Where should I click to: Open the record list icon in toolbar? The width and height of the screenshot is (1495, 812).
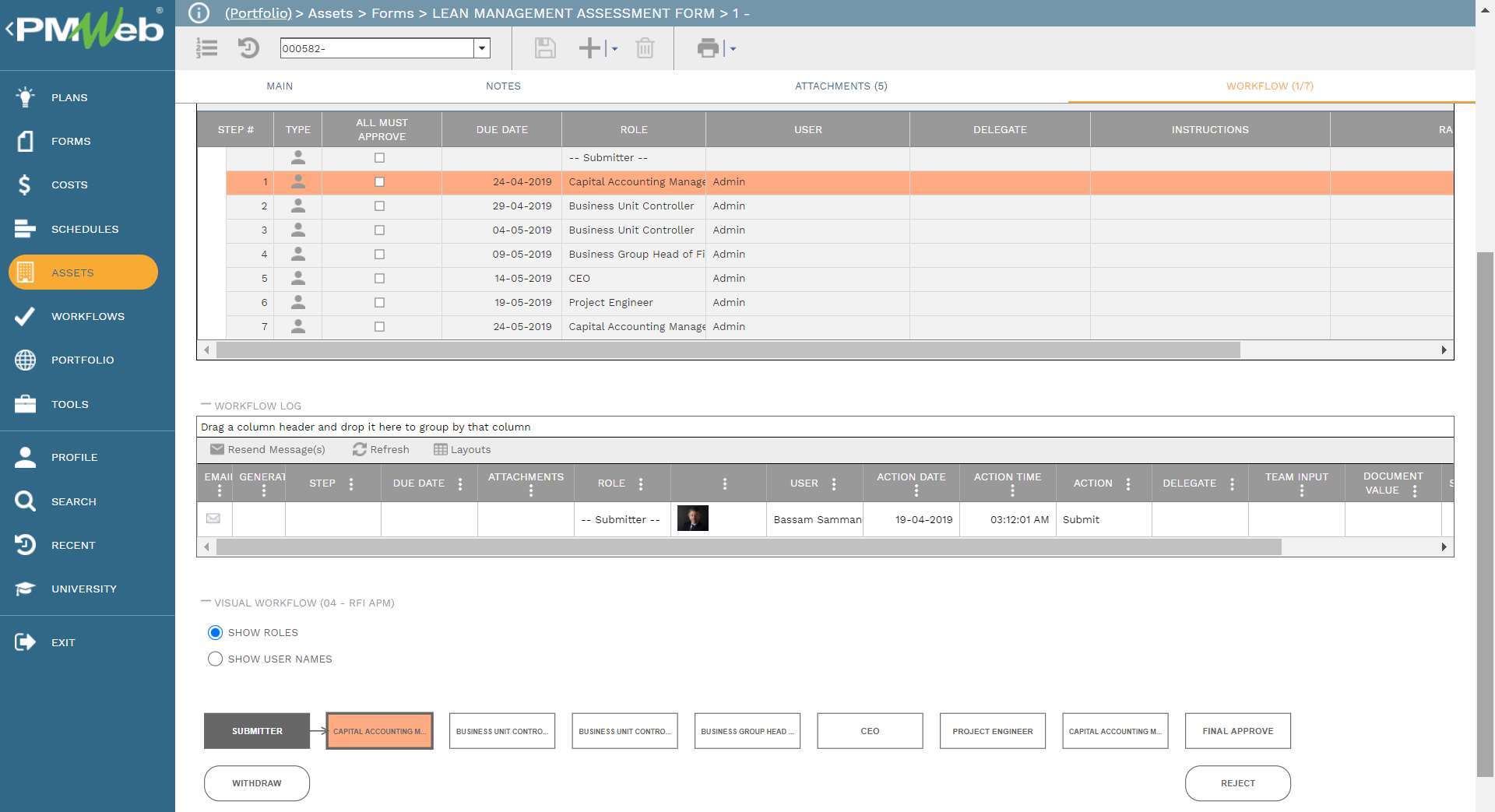[206, 48]
